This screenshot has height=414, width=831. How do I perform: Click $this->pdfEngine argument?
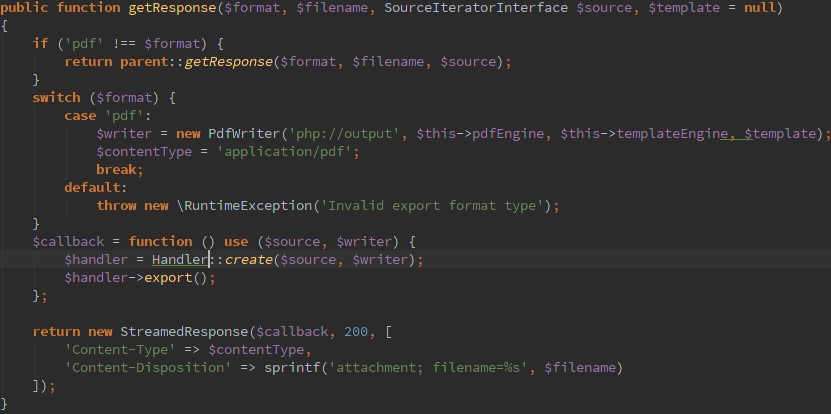(x=480, y=134)
